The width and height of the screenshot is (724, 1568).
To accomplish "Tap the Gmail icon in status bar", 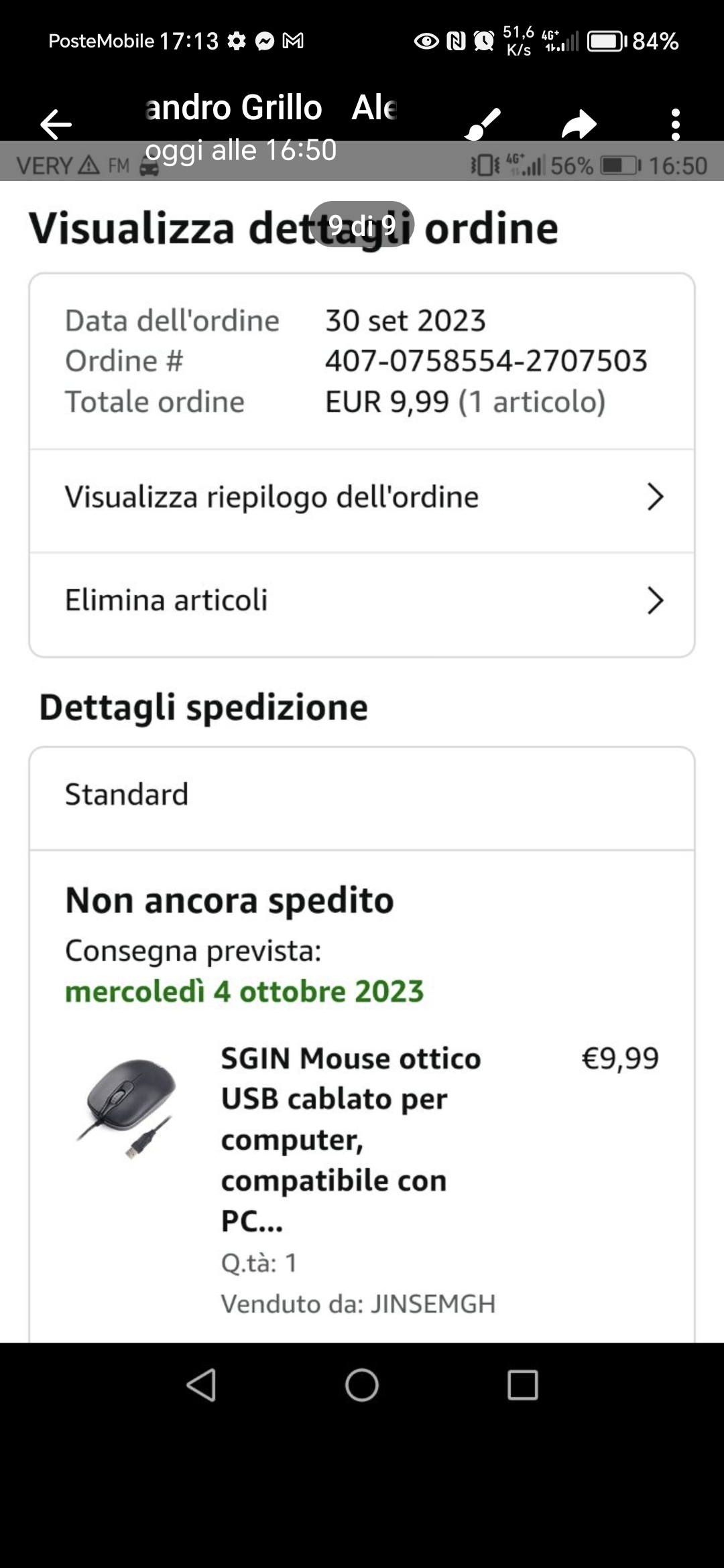I will [x=293, y=42].
